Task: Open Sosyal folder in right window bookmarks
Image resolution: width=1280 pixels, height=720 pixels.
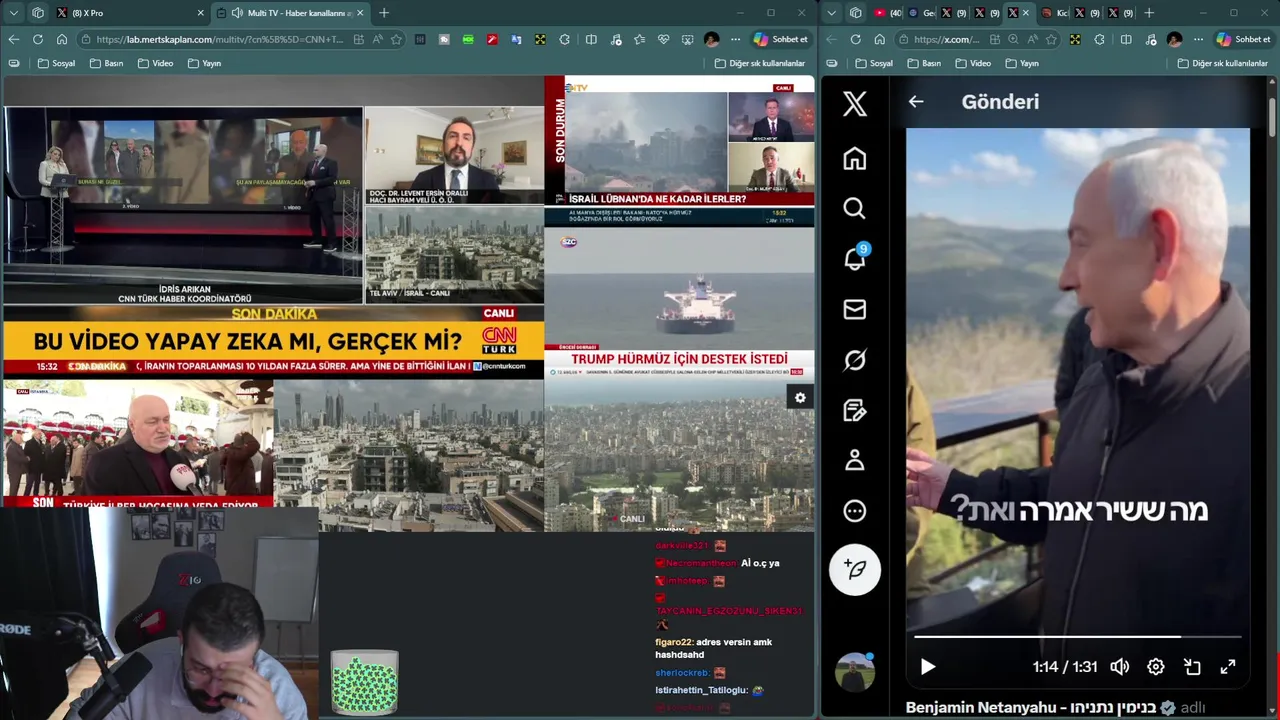Action: [x=874, y=63]
